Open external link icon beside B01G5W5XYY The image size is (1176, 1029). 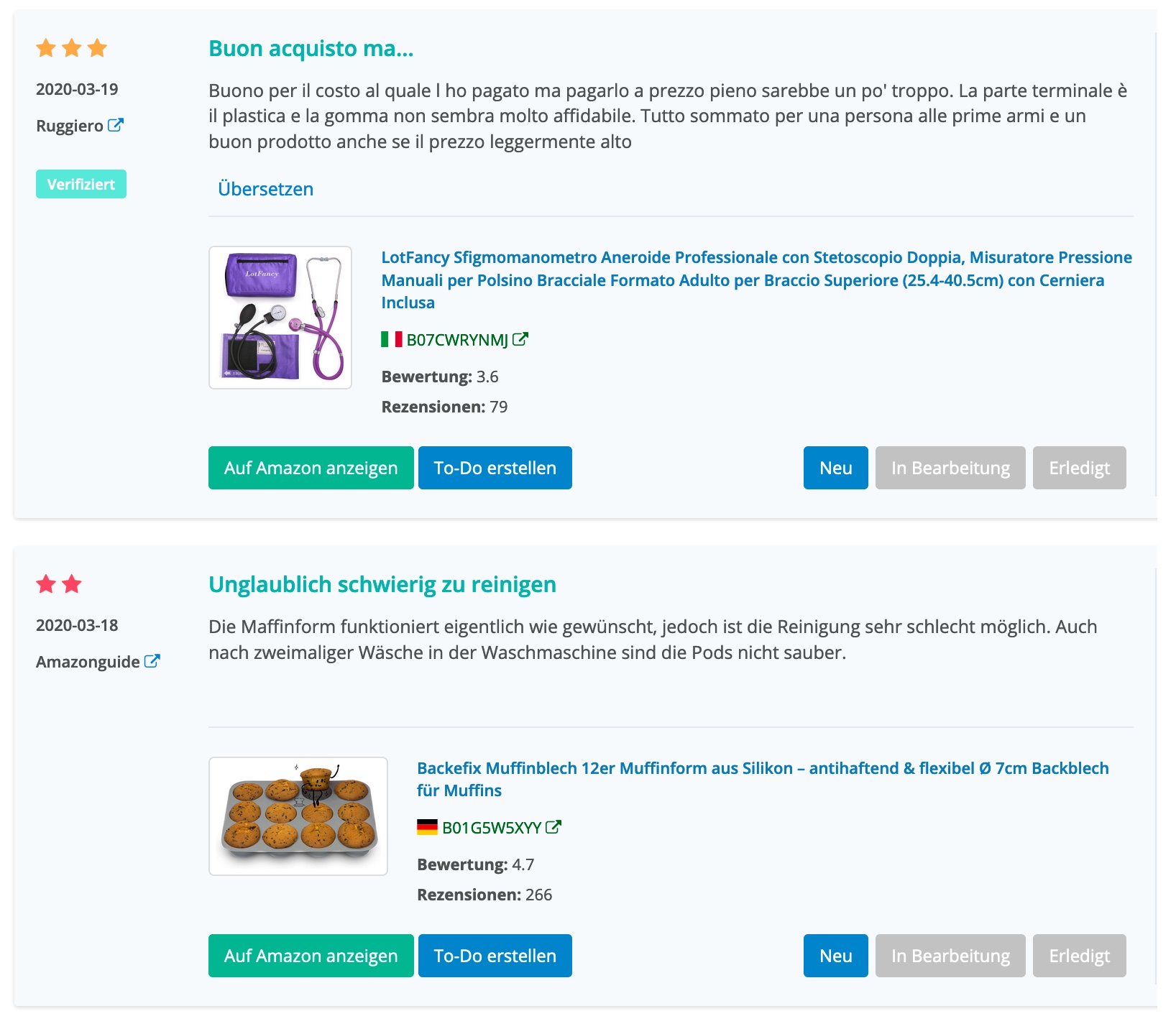[553, 827]
